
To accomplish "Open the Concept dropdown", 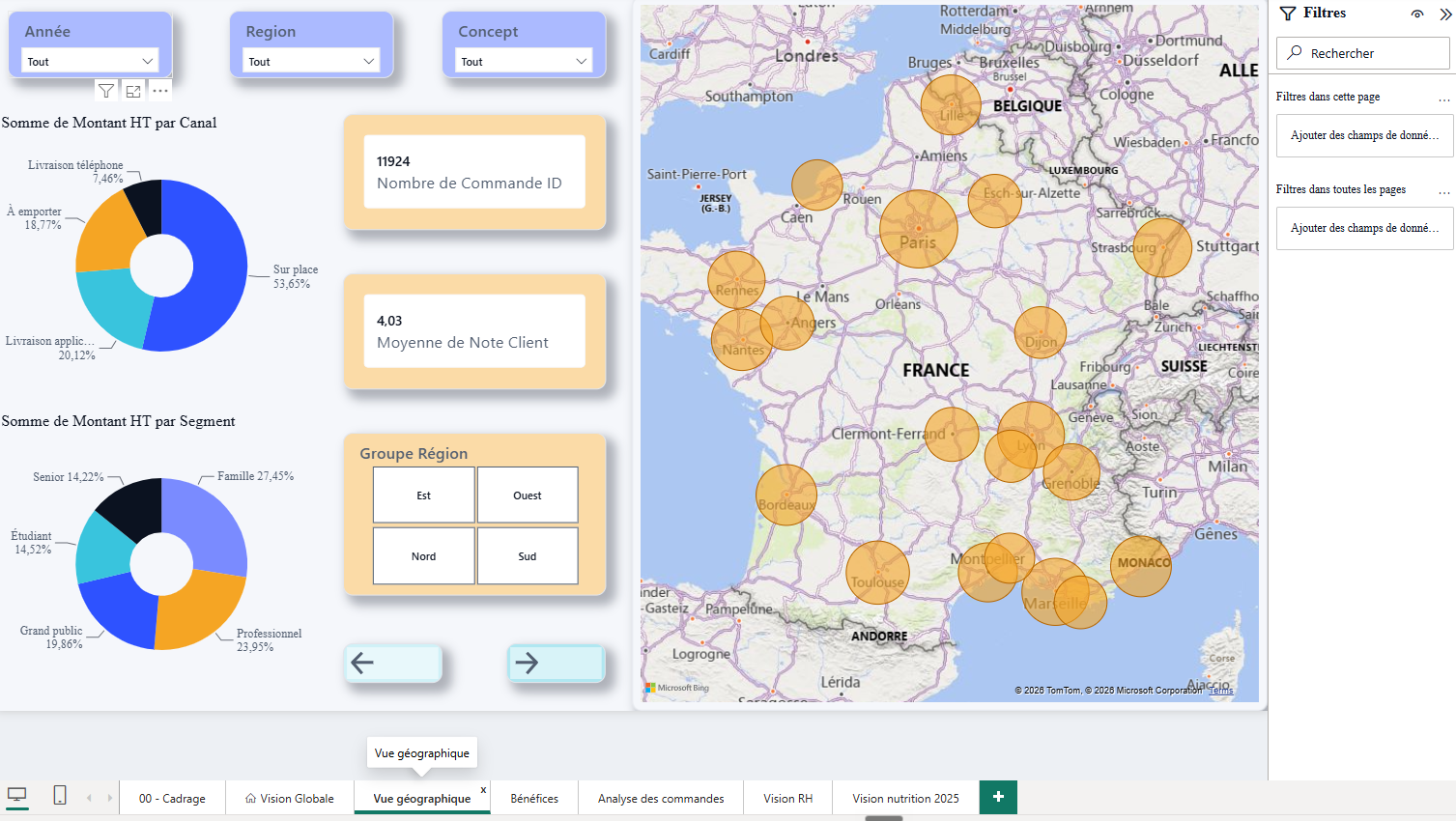I will 524,61.
